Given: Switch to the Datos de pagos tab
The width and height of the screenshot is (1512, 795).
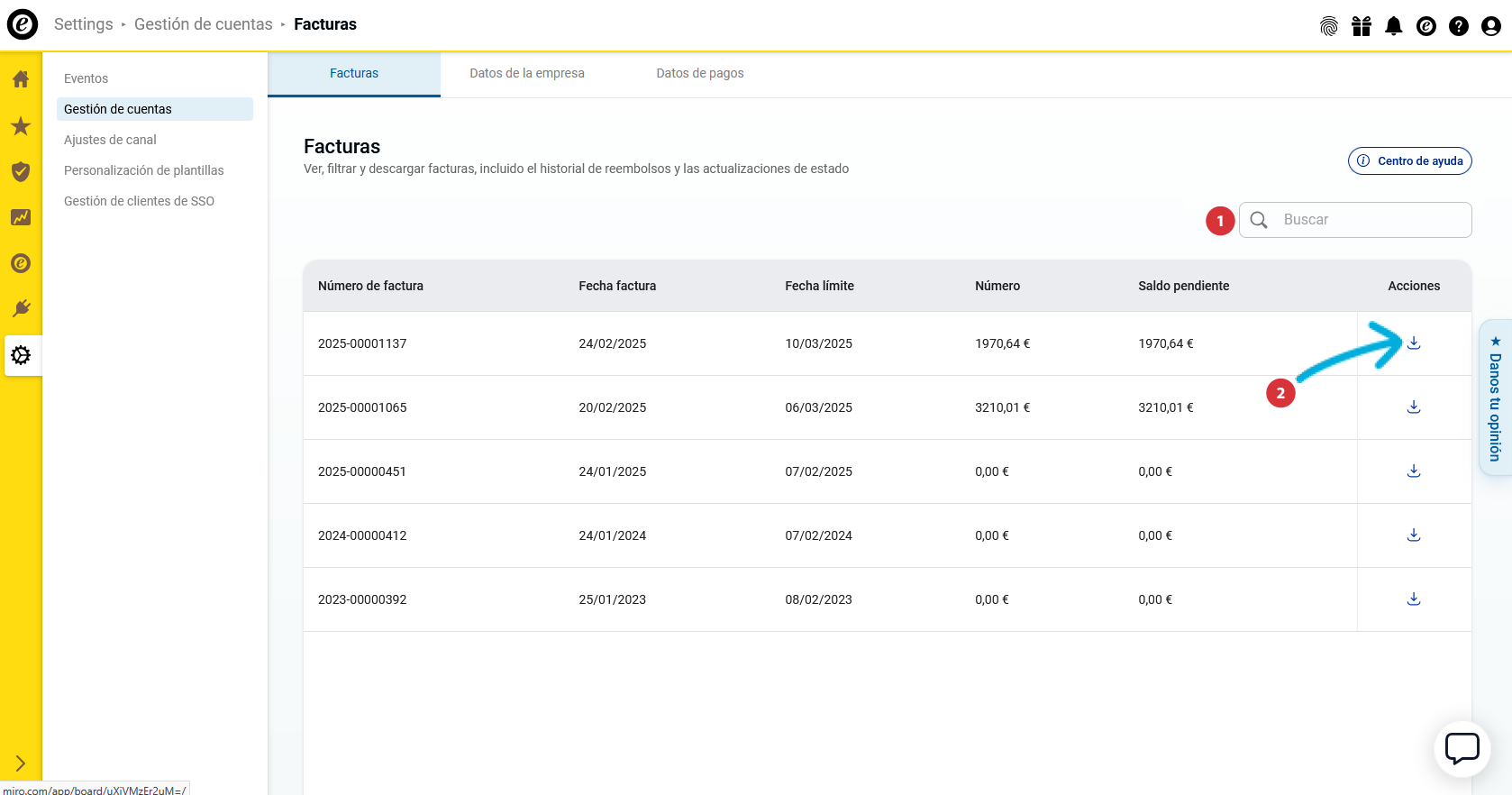Looking at the screenshot, I should click(x=700, y=73).
